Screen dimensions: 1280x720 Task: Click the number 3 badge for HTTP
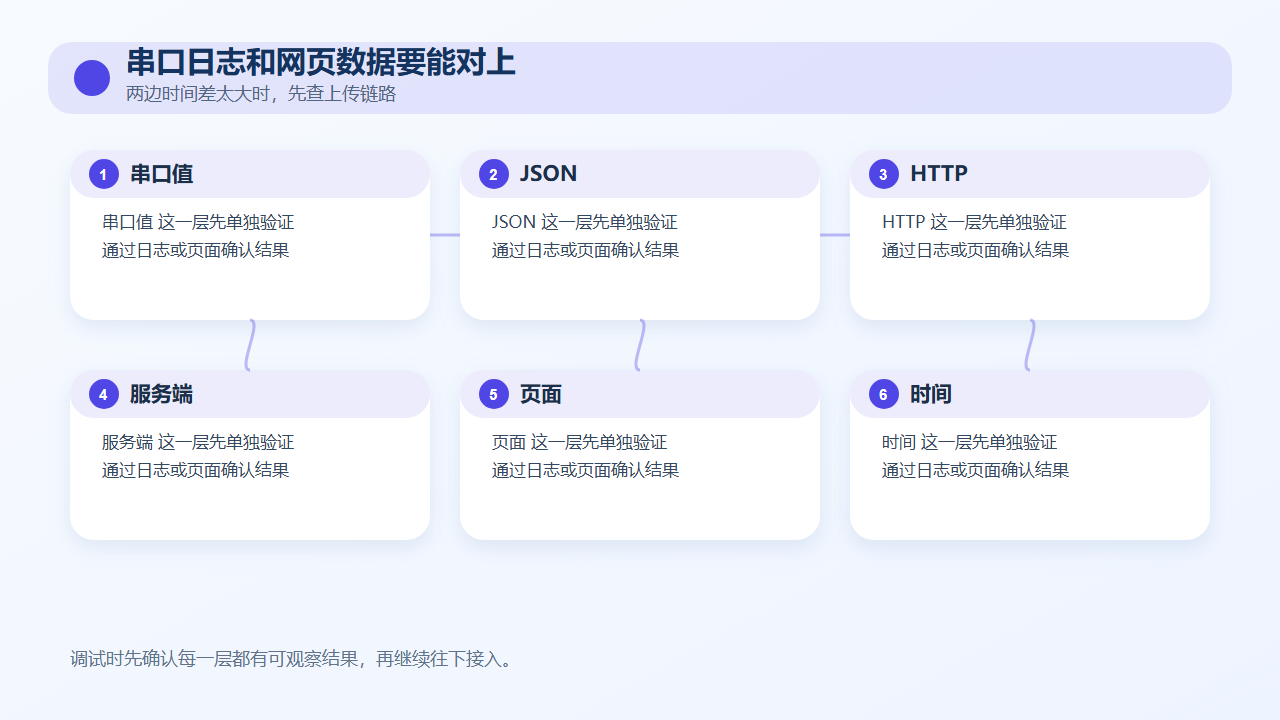884,174
